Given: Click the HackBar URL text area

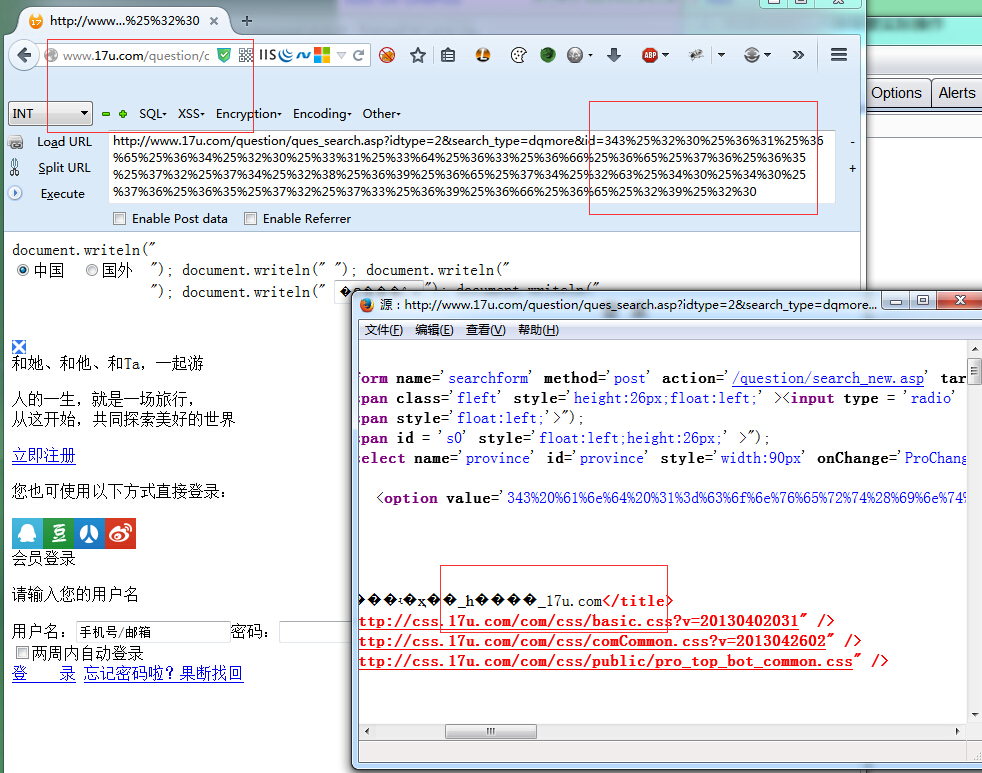Looking at the screenshot, I should 471,167.
